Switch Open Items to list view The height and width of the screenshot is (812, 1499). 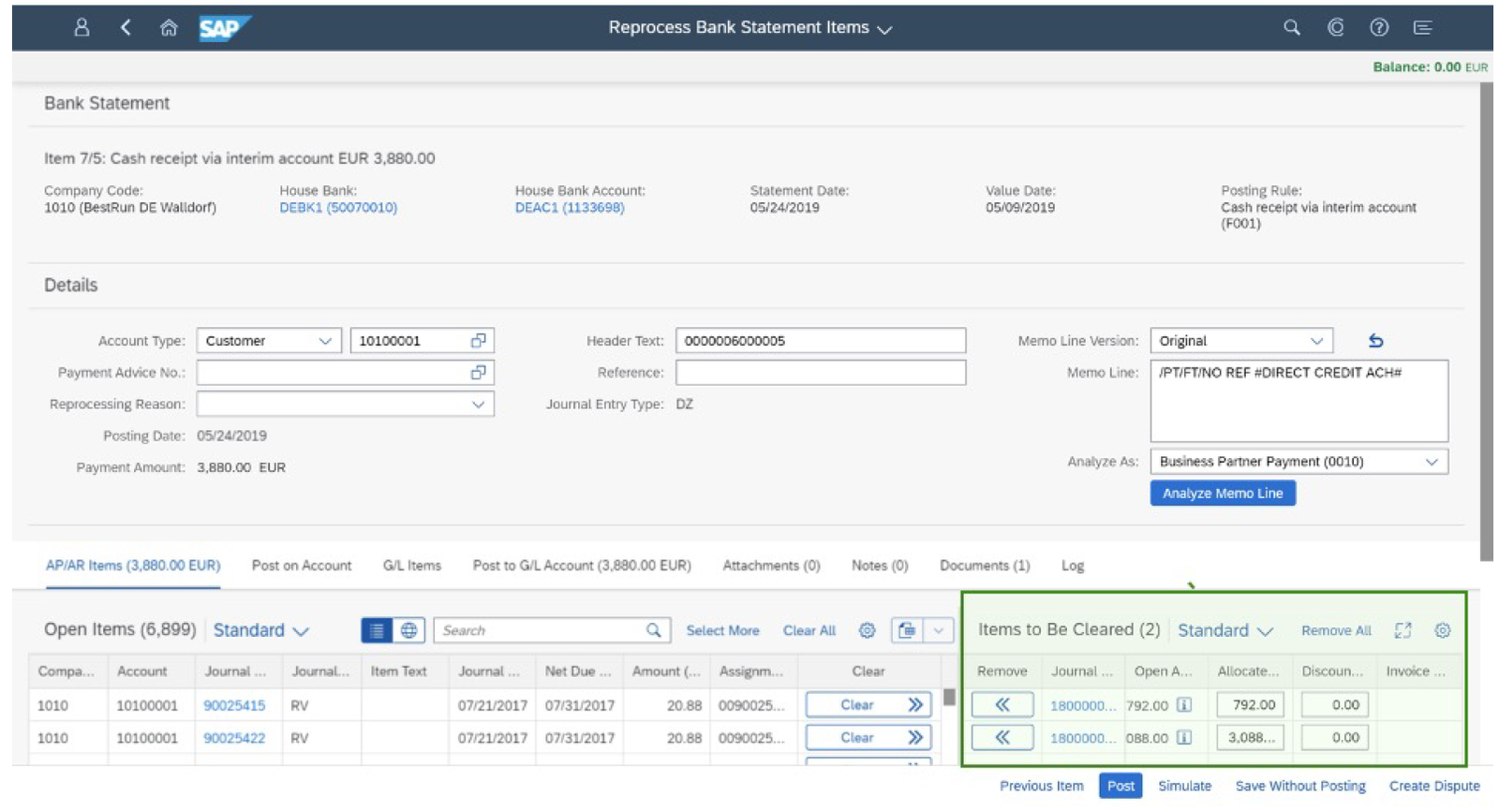point(377,630)
